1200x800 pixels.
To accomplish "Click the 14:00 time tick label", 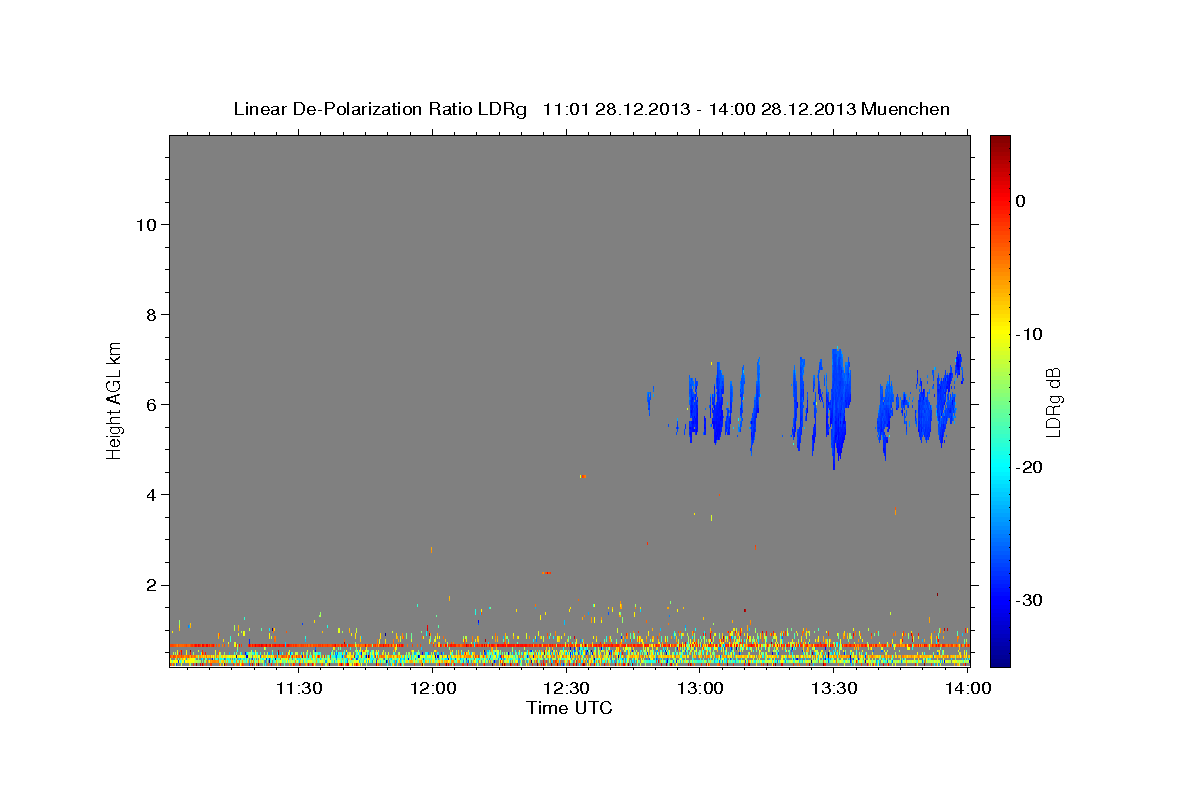I will coord(968,688).
